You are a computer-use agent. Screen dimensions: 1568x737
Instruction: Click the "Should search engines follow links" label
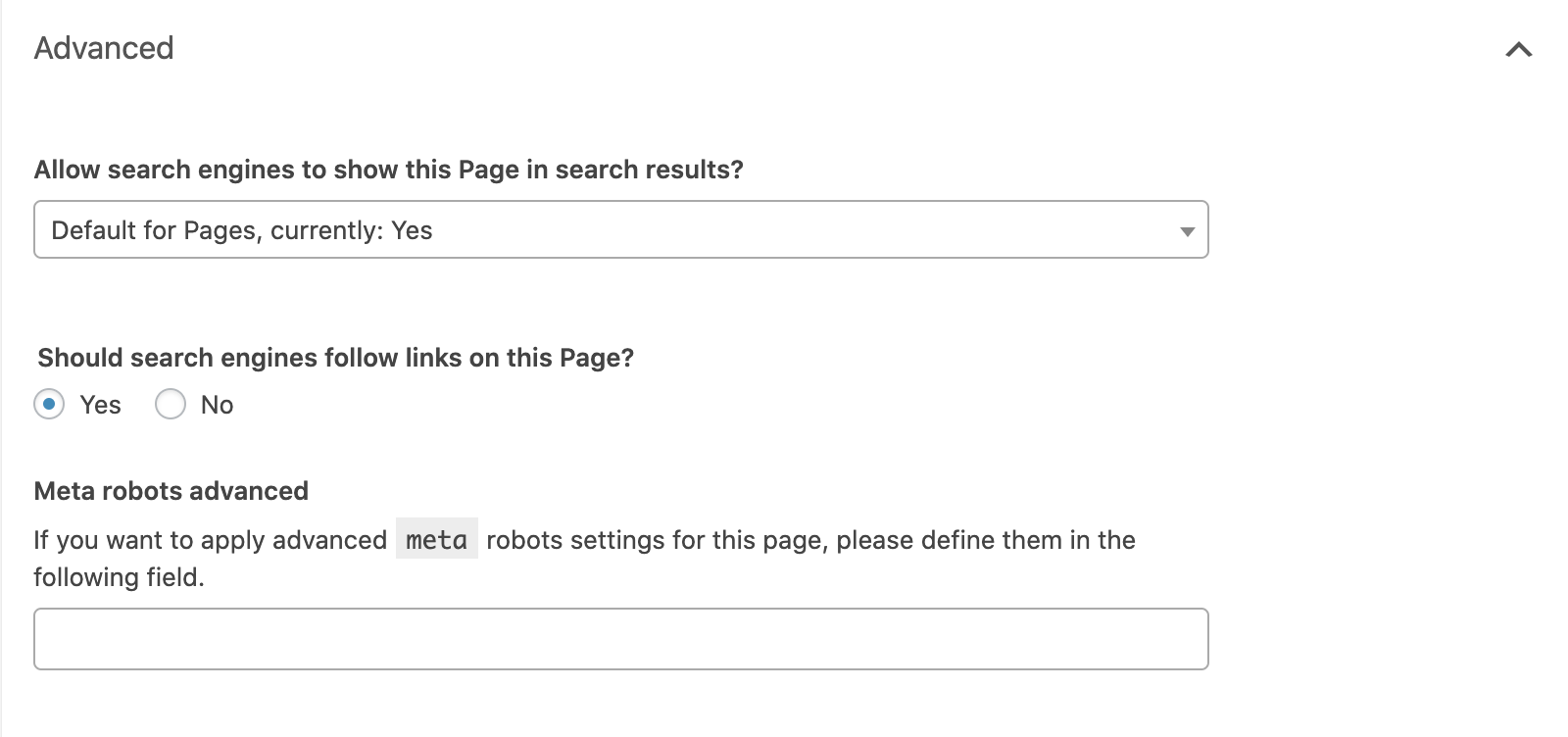pyautogui.click(x=335, y=358)
